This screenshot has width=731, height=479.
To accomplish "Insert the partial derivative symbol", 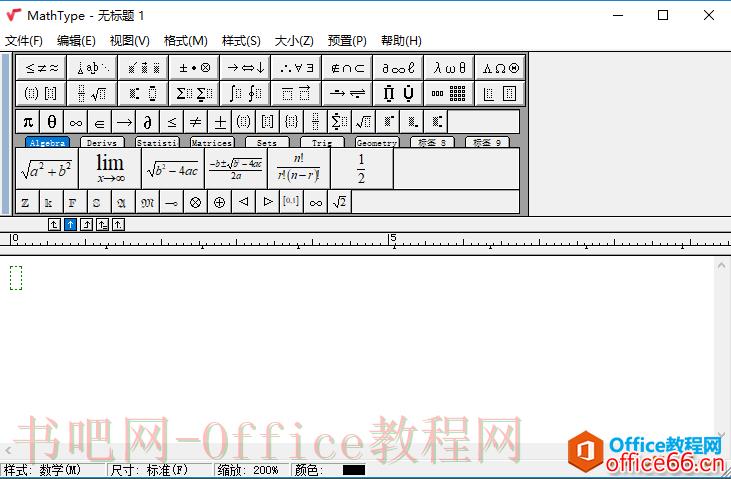I will (x=147, y=122).
